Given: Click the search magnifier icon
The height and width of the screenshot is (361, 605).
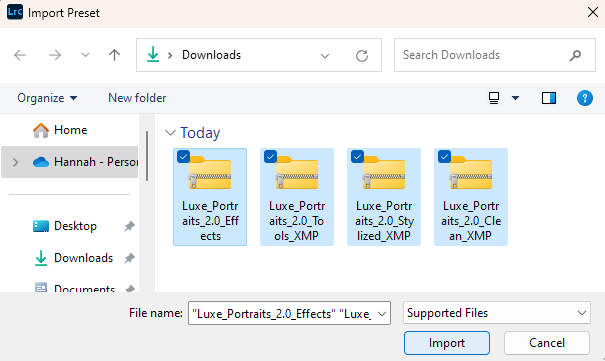Looking at the screenshot, I should click(575, 55).
